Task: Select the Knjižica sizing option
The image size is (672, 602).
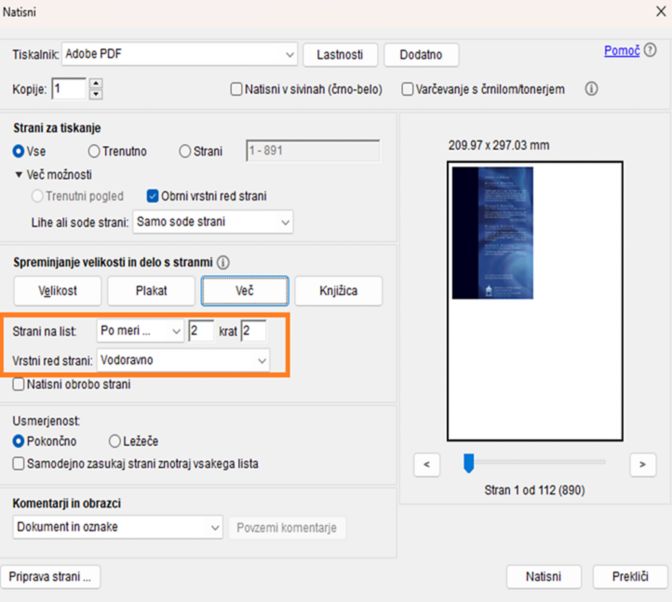Action: coord(338,291)
